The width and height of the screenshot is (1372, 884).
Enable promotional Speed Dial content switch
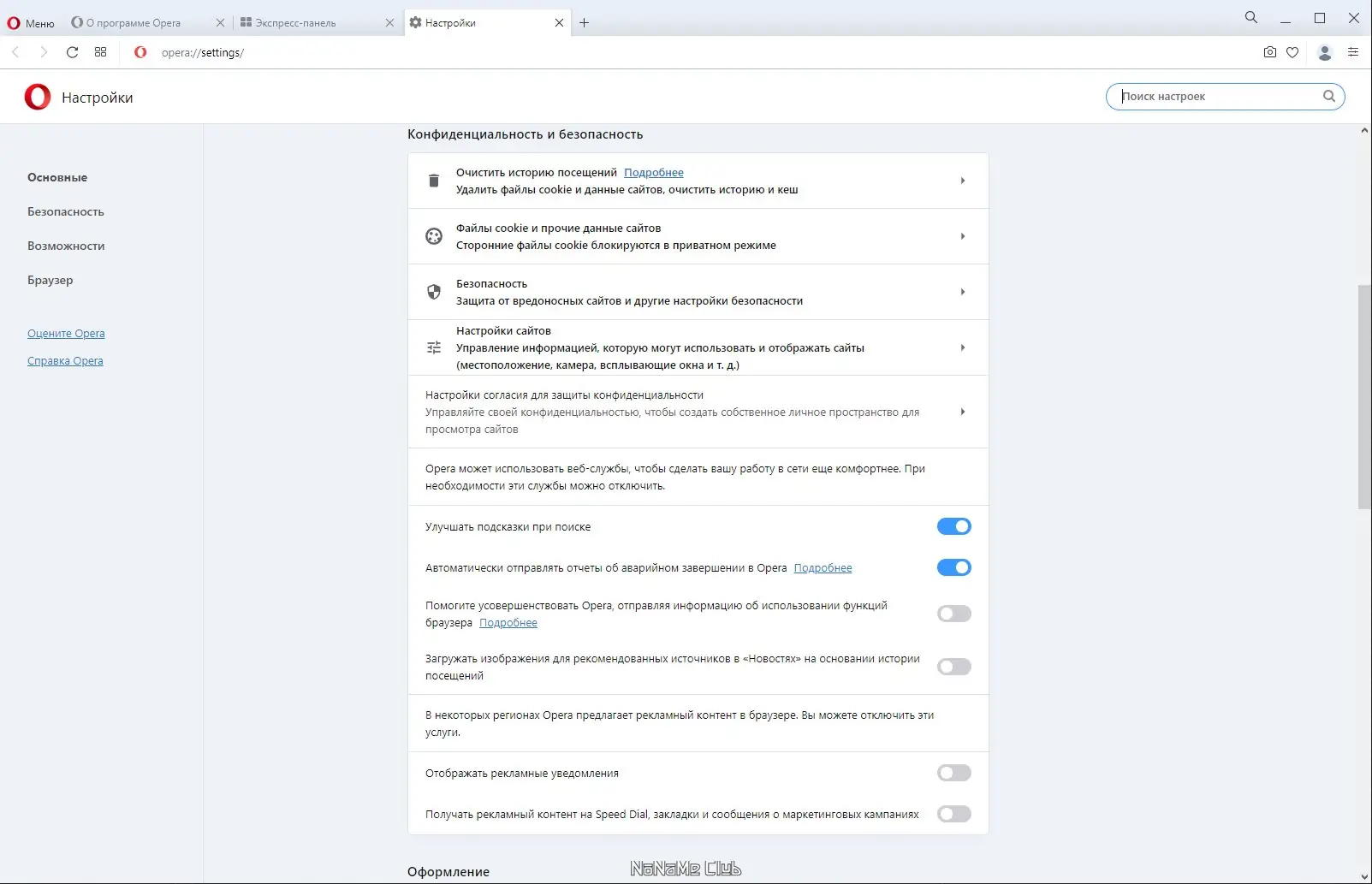pos(954,814)
